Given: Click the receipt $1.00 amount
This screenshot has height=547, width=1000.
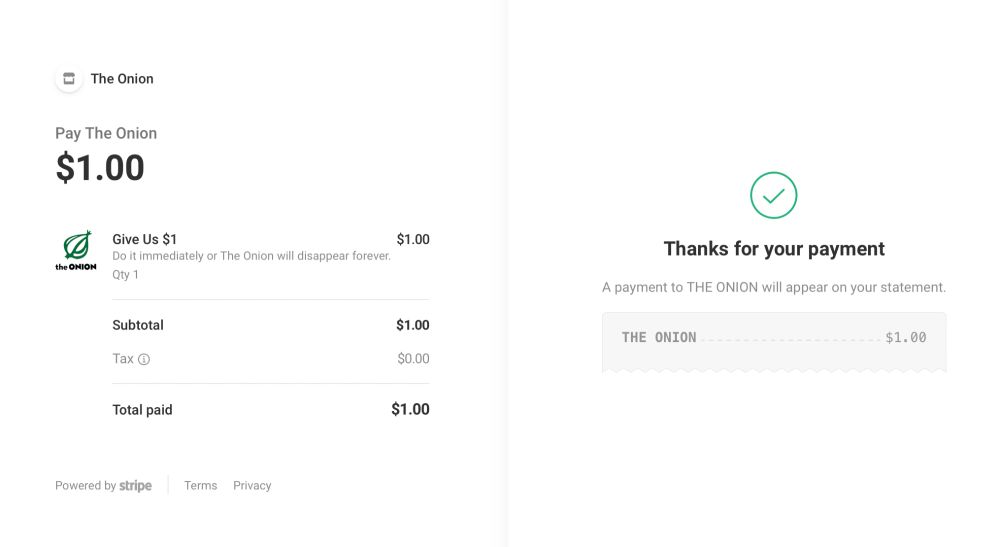Looking at the screenshot, I should [x=906, y=337].
